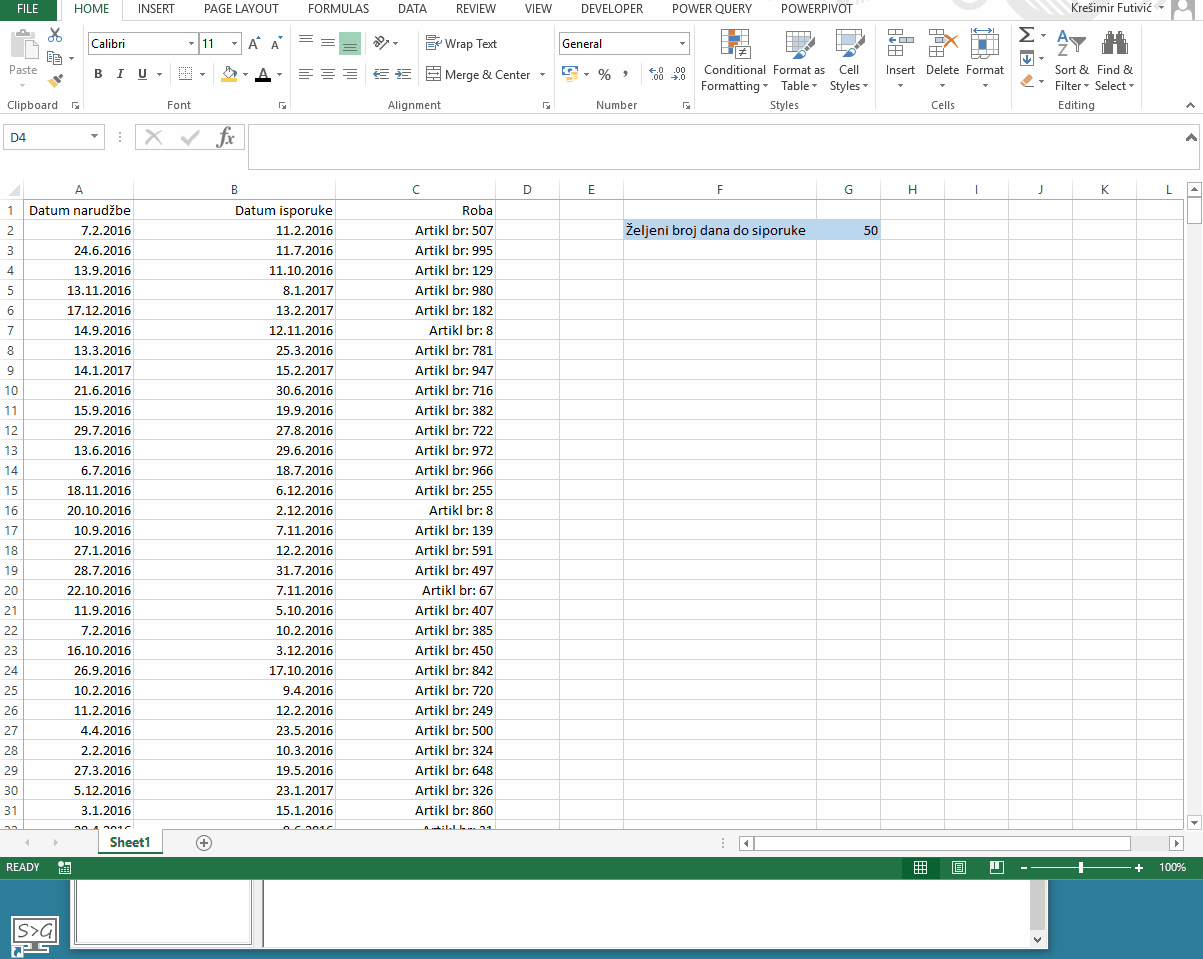
Task: Select column C header
Action: tap(416, 190)
